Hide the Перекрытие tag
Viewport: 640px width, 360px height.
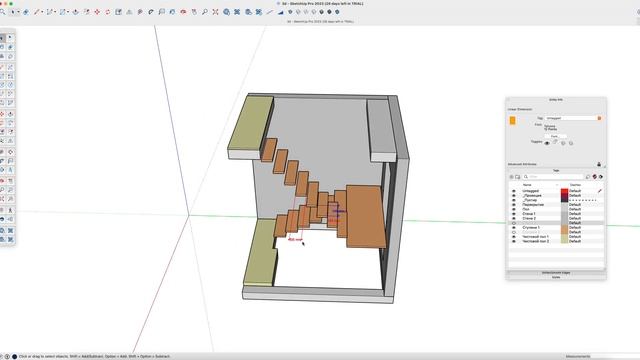[x=514, y=204]
